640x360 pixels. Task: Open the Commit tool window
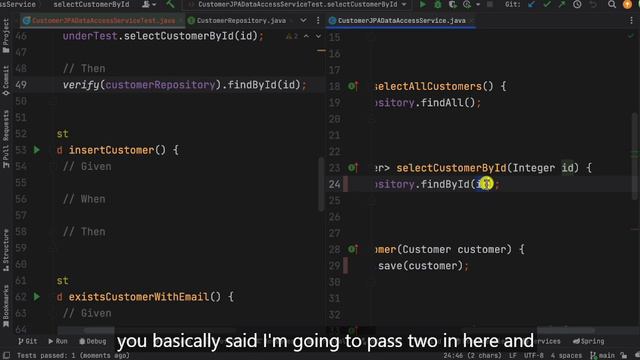pyautogui.click(x=6, y=81)
